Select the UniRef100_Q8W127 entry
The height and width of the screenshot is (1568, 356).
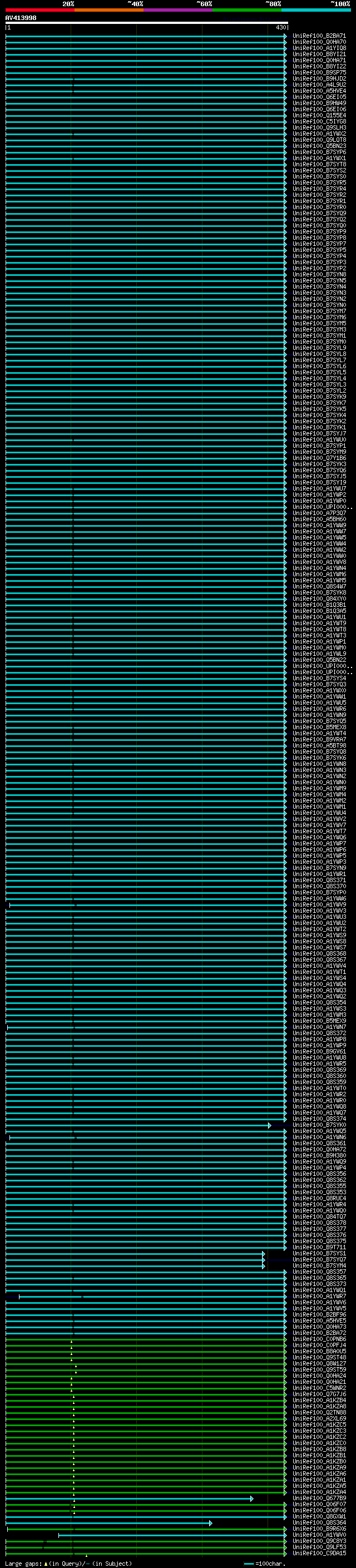click(319, 1363)
